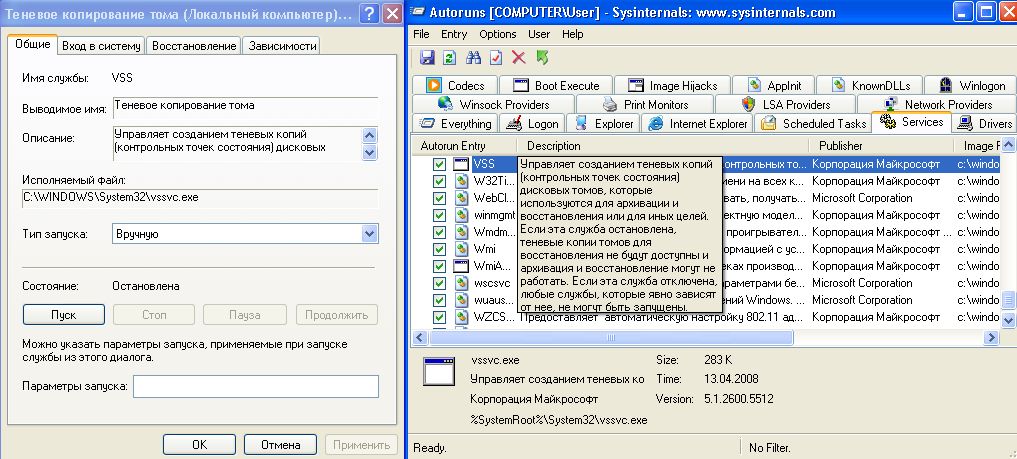Click the Отмена button
This screenshot has width=1017, height=459.
(x=280, y=445)
